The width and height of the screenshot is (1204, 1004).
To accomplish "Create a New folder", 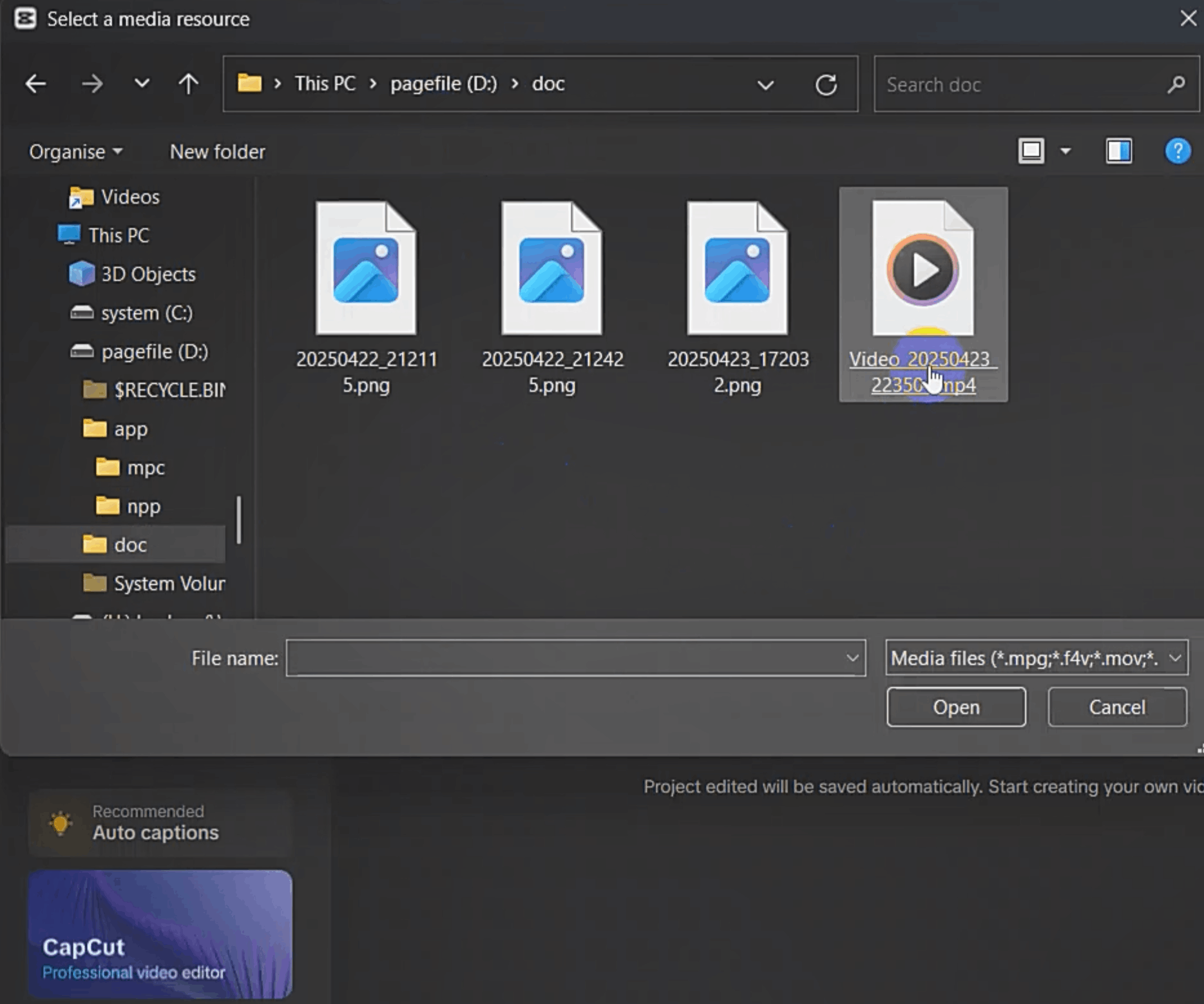I will click(x=217, y=151).
